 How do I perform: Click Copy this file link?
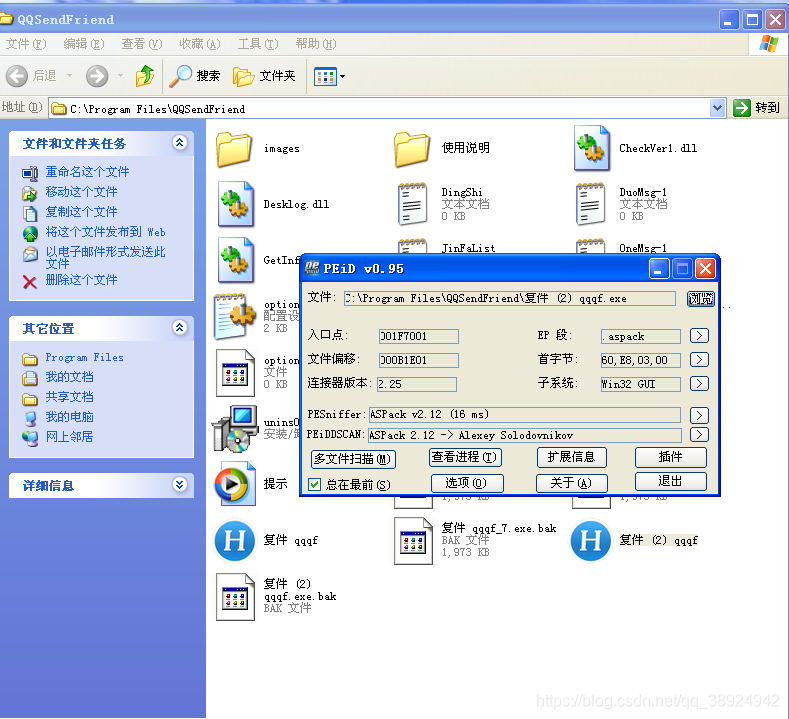coord(81,212)
